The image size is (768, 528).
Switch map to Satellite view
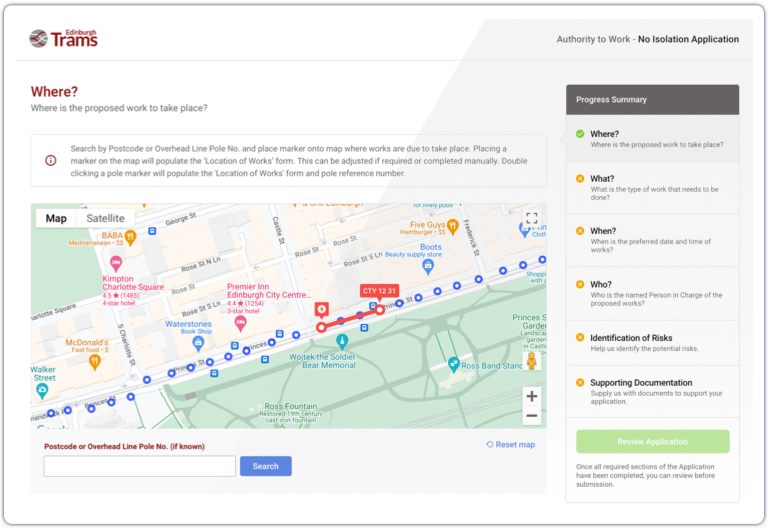(x=105, y=218)
